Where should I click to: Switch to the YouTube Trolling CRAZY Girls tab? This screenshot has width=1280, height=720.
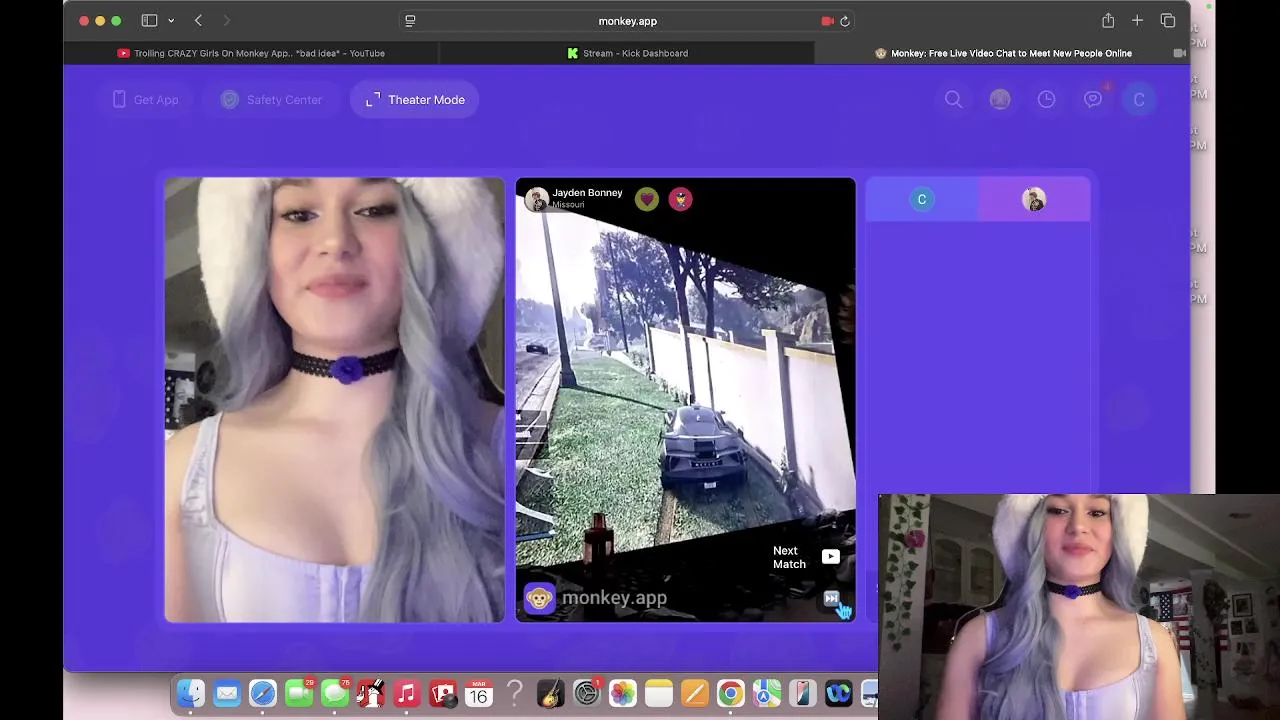click(251, 53)
